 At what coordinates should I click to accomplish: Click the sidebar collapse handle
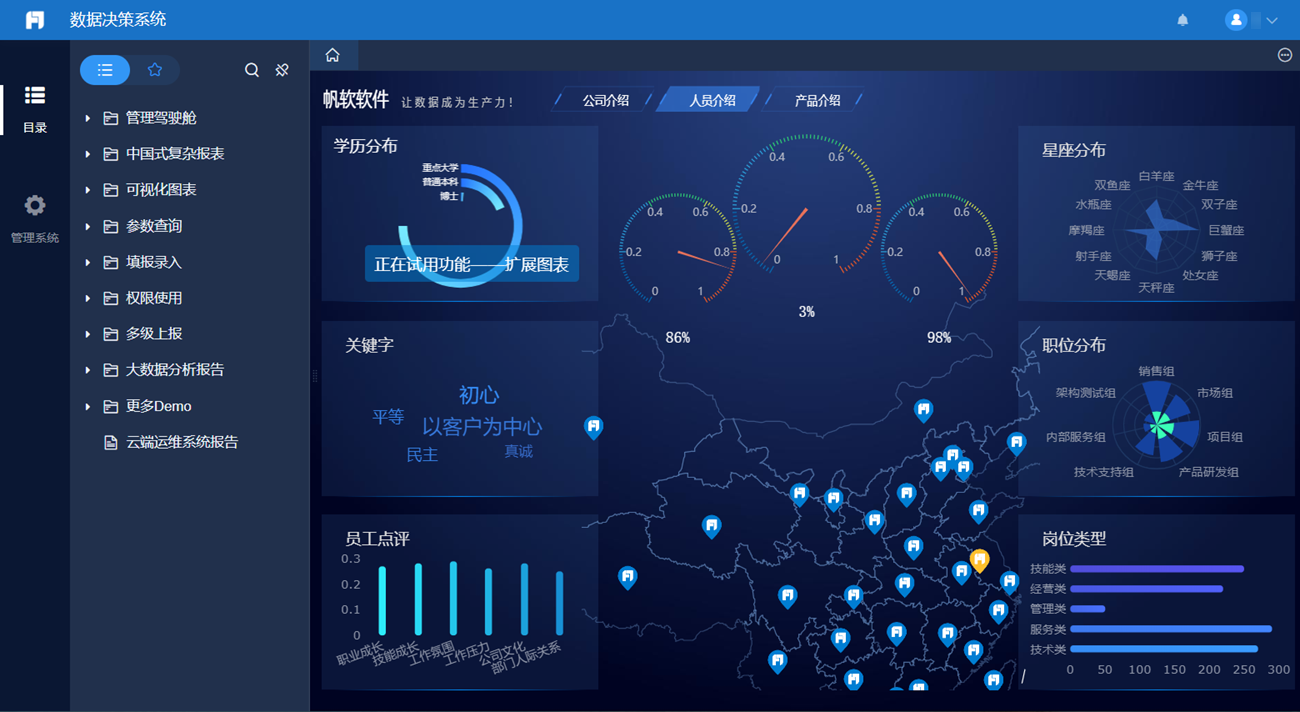pos(314,376)
